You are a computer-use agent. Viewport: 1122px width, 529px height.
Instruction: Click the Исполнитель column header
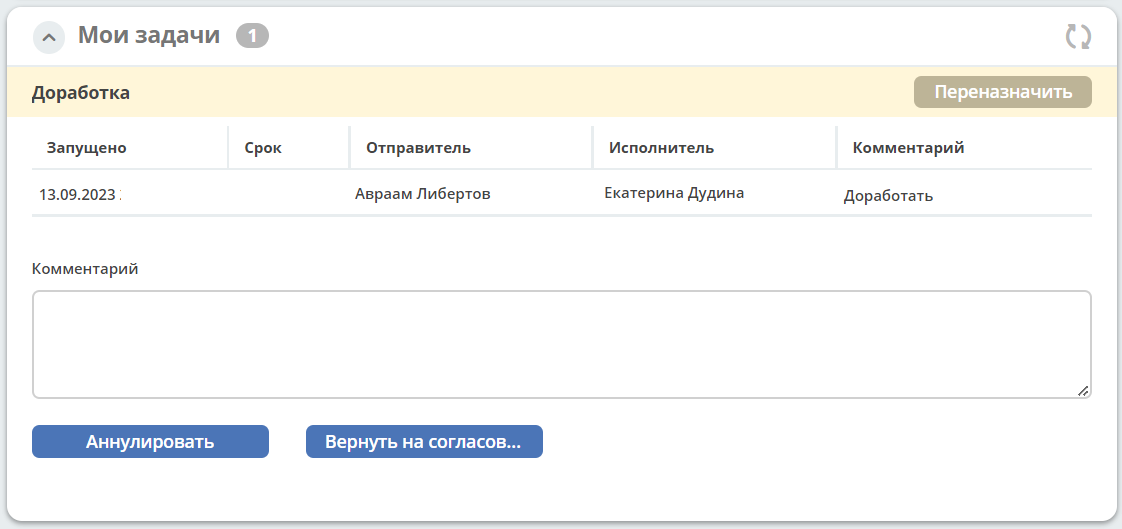(662, 148)
